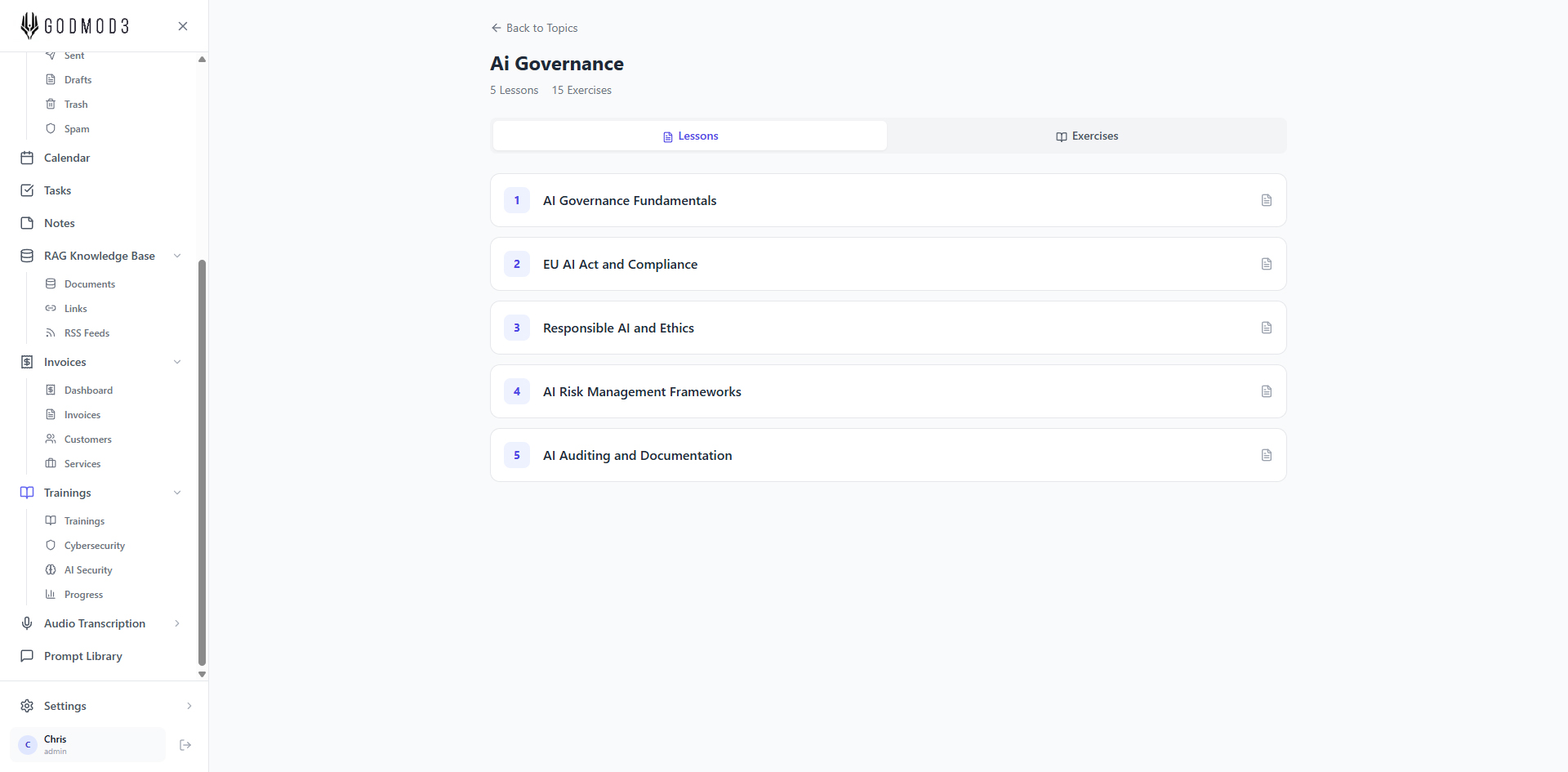
Task: Close the sidebar with the X button
Action: point(183,26)
